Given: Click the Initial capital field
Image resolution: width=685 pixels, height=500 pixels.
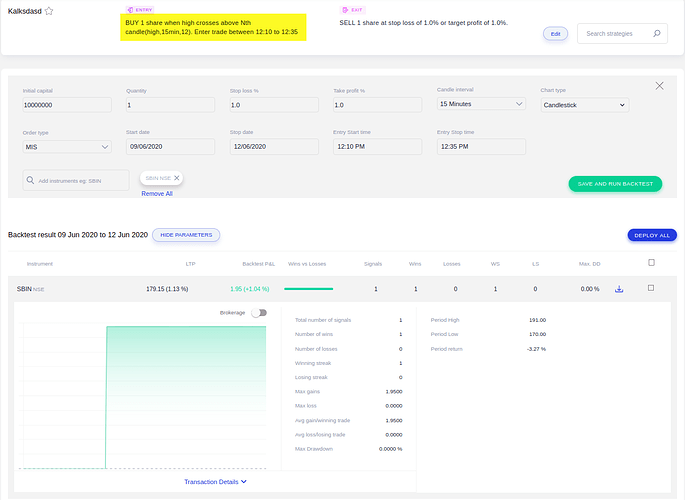Looking at the screenshot, I should [x=67, y=105].
